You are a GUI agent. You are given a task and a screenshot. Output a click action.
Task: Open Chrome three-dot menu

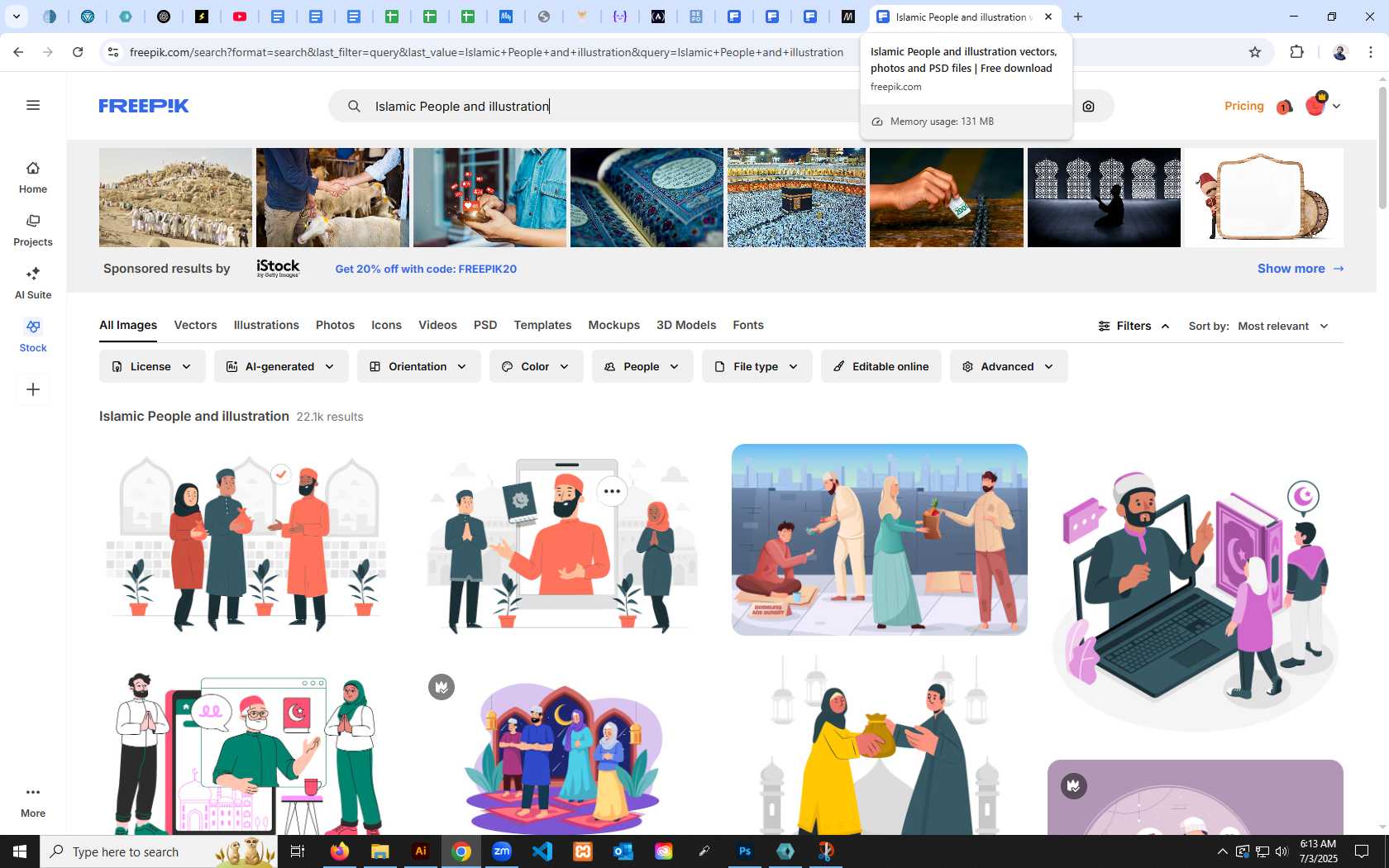[x=1371, y=52]
